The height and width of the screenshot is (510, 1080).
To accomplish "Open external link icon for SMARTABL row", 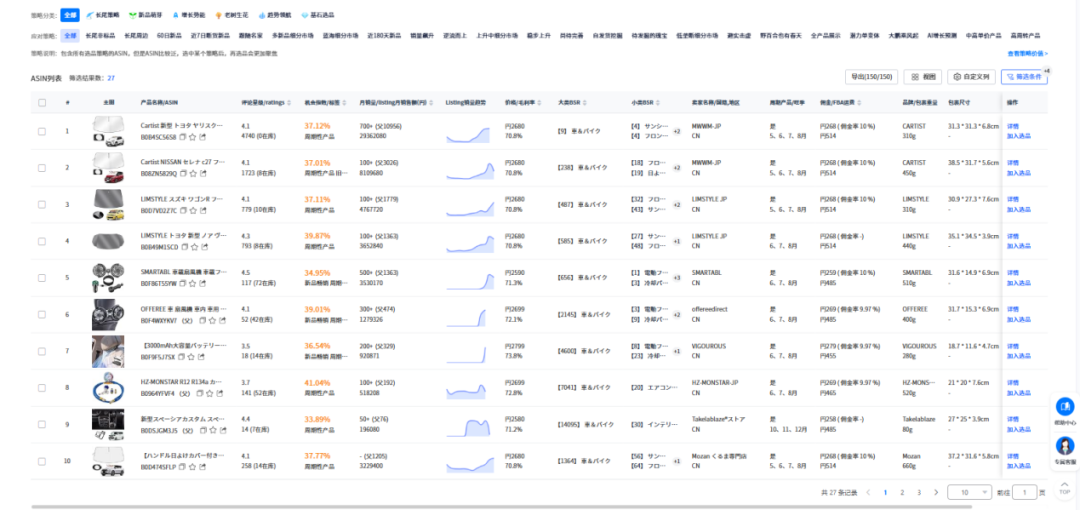I will (202, 283).
